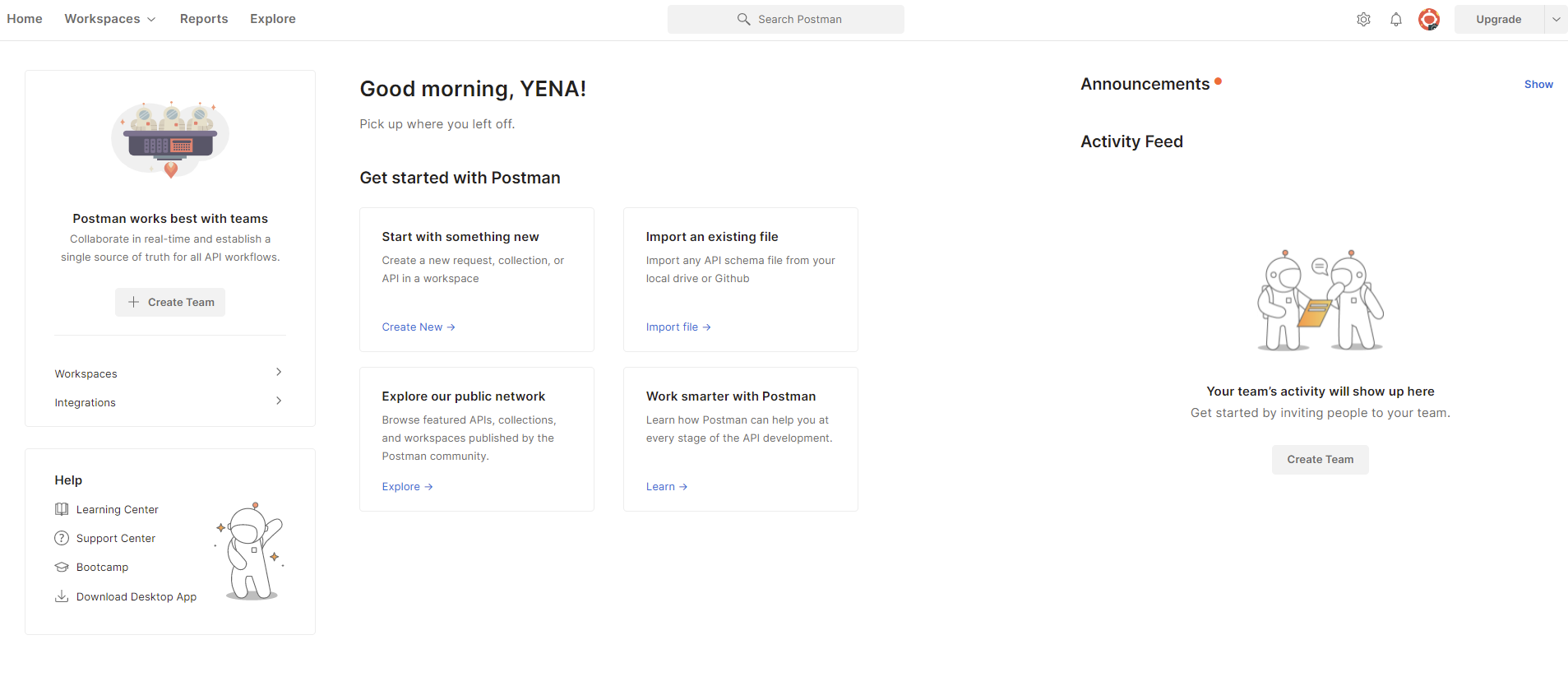Click the search magnifier icon
Image resolution: width=1568 pixels, height=700 pixels.
(x=743, y=19)
